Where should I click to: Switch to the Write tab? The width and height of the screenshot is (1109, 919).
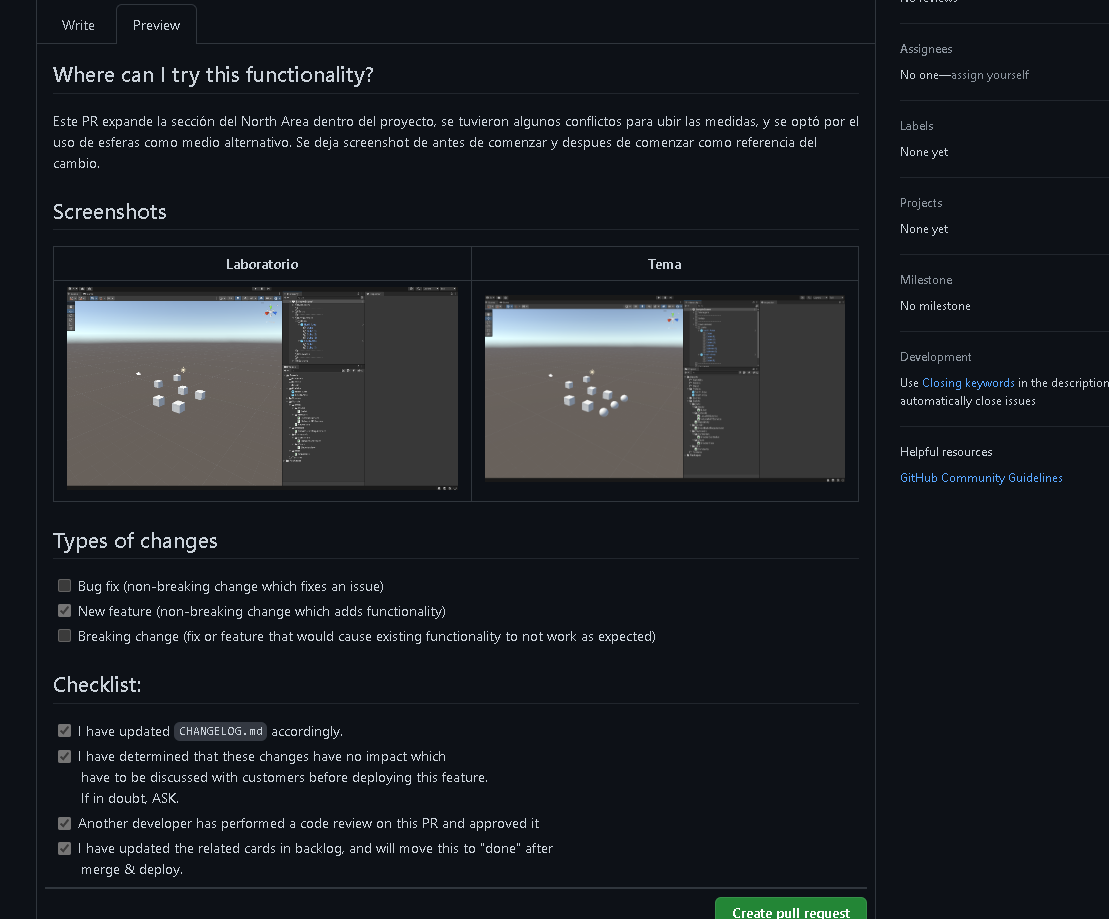click(x=78, y=25)
